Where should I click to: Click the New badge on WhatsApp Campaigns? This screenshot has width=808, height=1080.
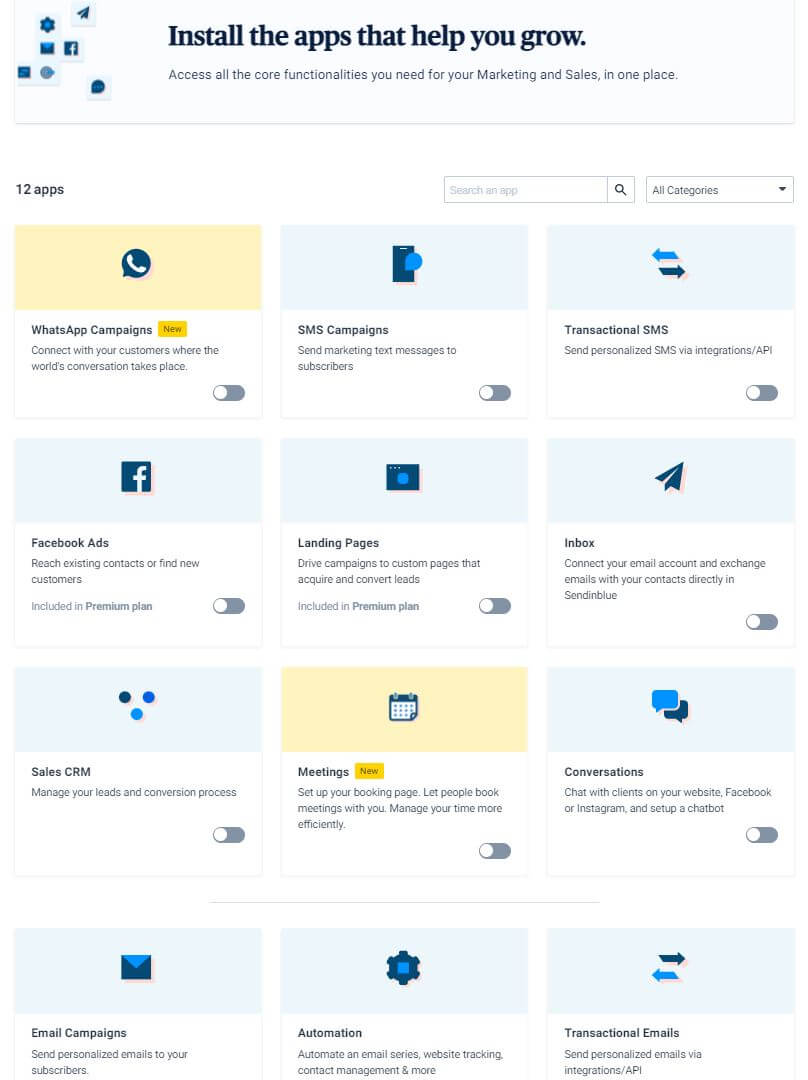[172, 329]
